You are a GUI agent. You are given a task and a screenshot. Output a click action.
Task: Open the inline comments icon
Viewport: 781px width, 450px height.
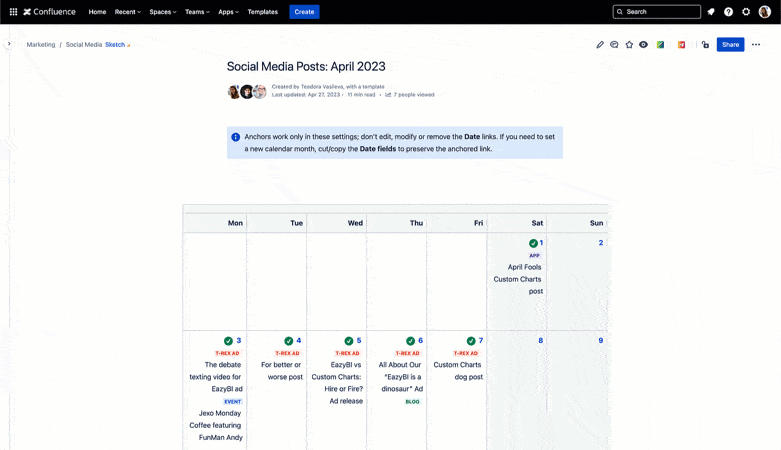point(614,44)
